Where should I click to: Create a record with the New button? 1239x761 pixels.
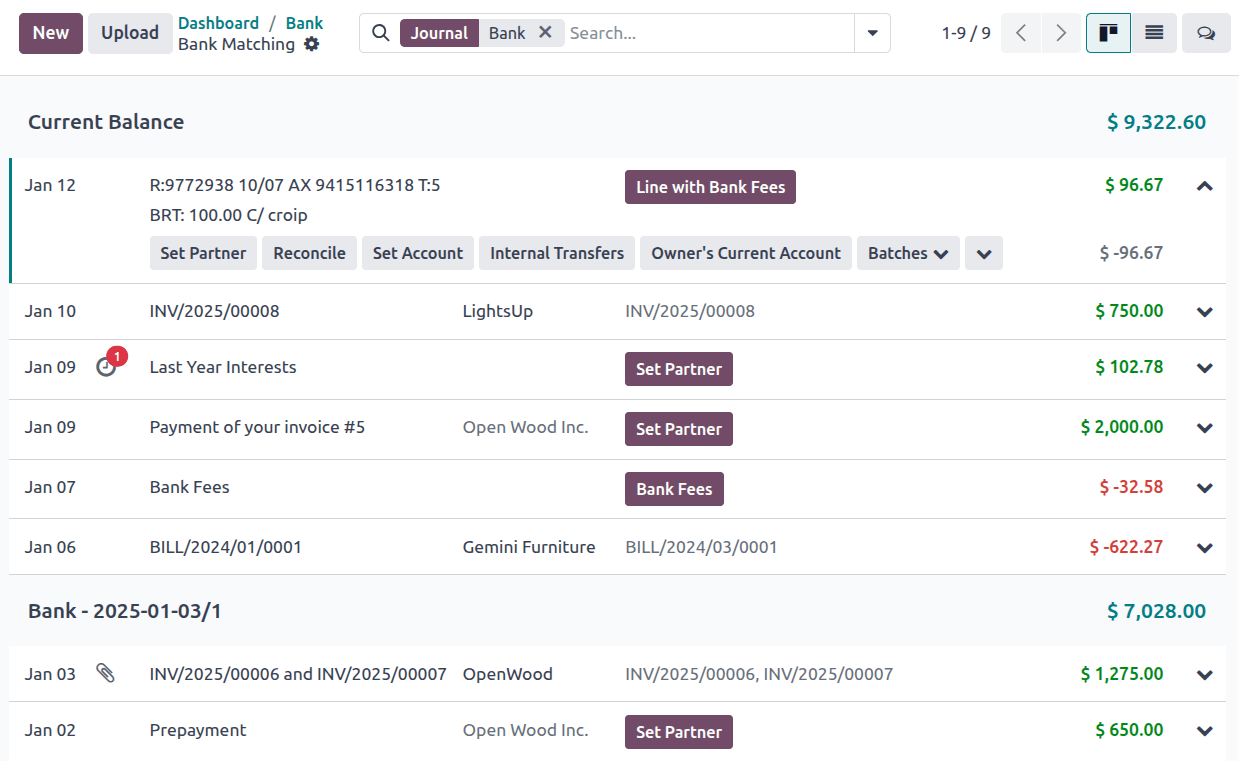(50, 33)
